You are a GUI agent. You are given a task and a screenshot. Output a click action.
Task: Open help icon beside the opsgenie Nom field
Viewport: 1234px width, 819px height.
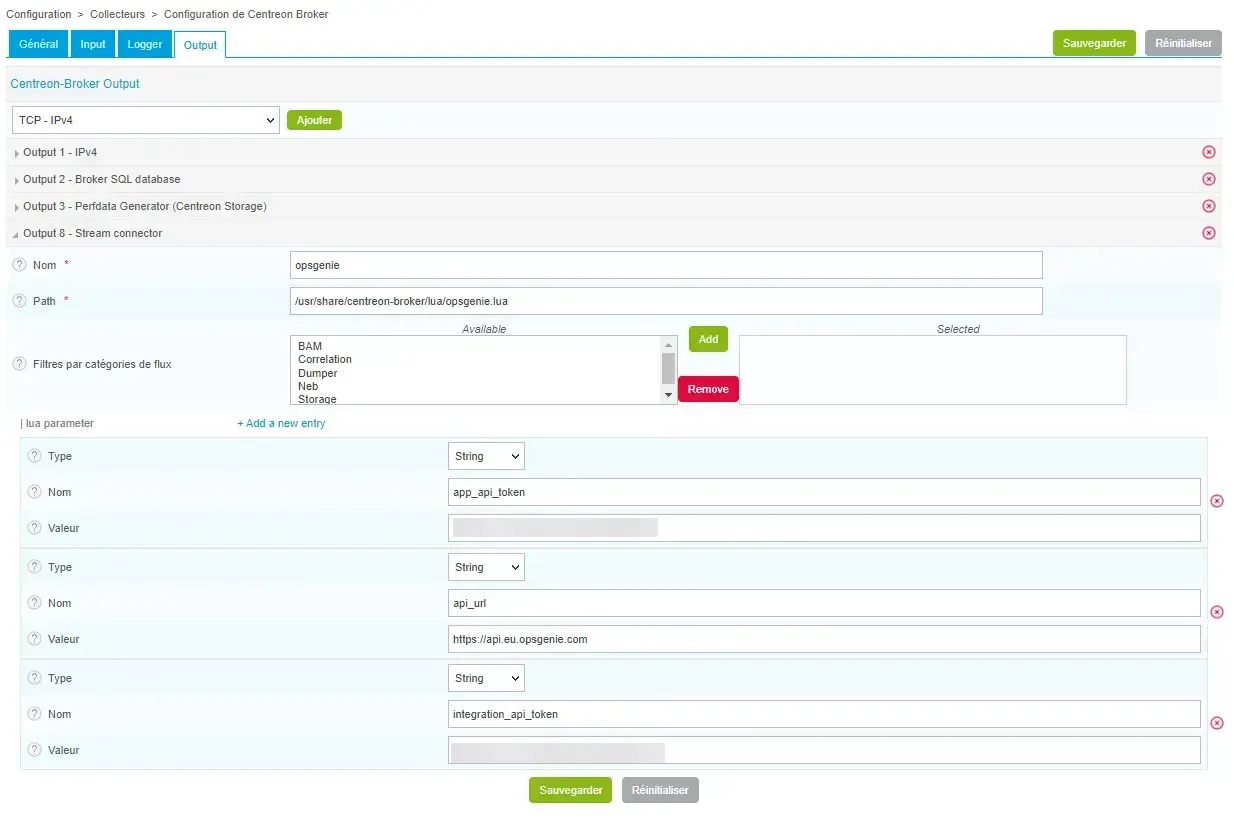pyautogui.click(x=19, y=265)
